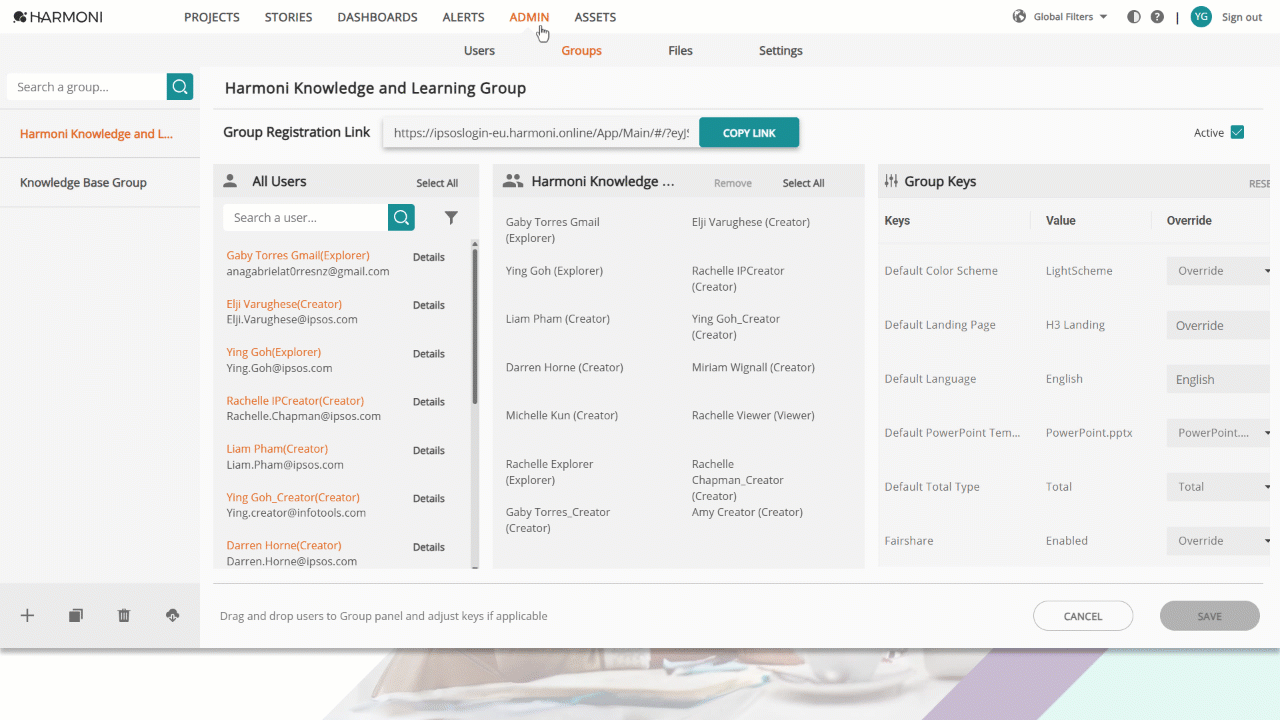Image resolution: width=1280 pixels, height=720 pixels.
Task: Delete group with the trash icon
Action: tap(124, 616)
